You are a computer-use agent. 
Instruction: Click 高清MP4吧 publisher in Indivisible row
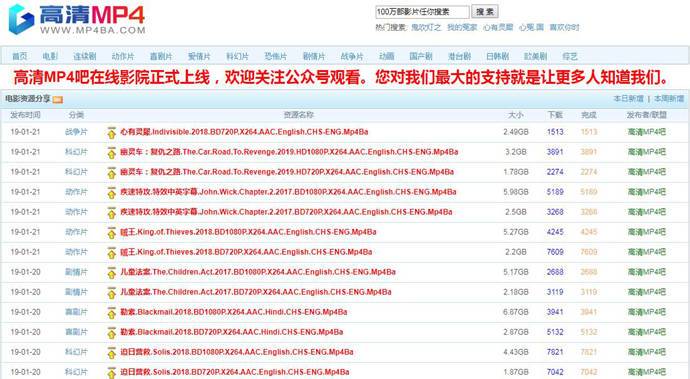(x=646, y=132)
